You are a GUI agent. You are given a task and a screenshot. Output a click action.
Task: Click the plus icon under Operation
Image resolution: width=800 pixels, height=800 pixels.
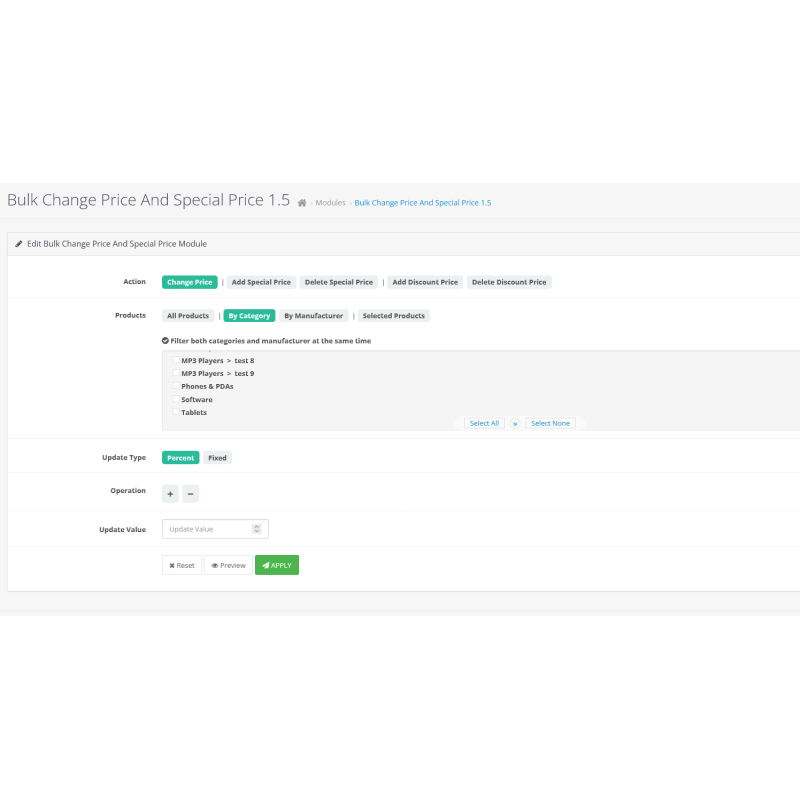[x=170, y=493]
